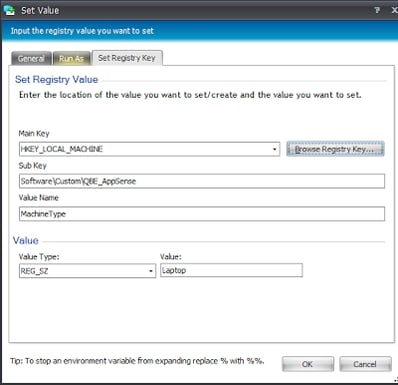Click the Main Key label

(x=34, y=134)
